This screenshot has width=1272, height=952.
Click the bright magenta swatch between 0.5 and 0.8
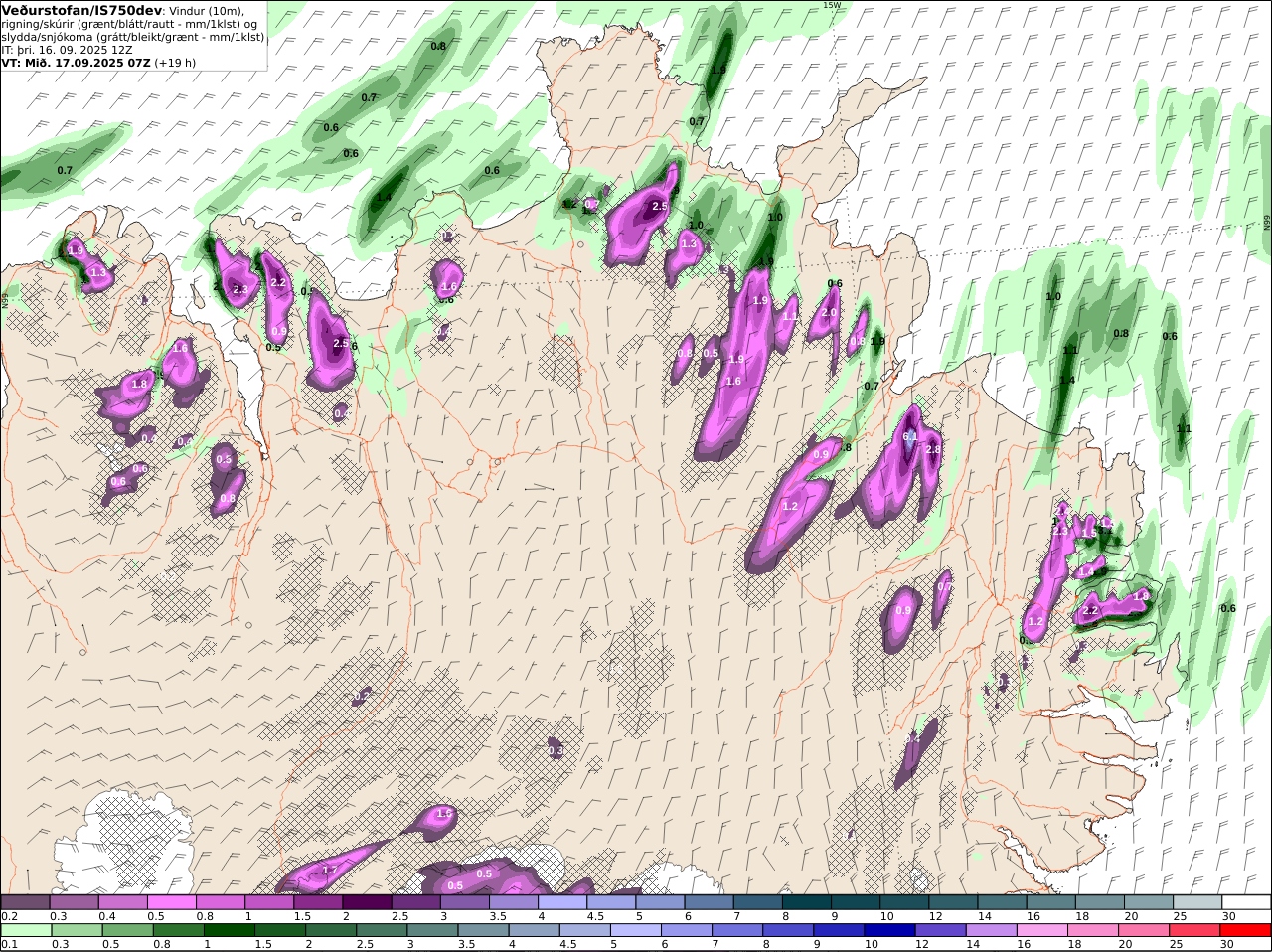(171, 901)
